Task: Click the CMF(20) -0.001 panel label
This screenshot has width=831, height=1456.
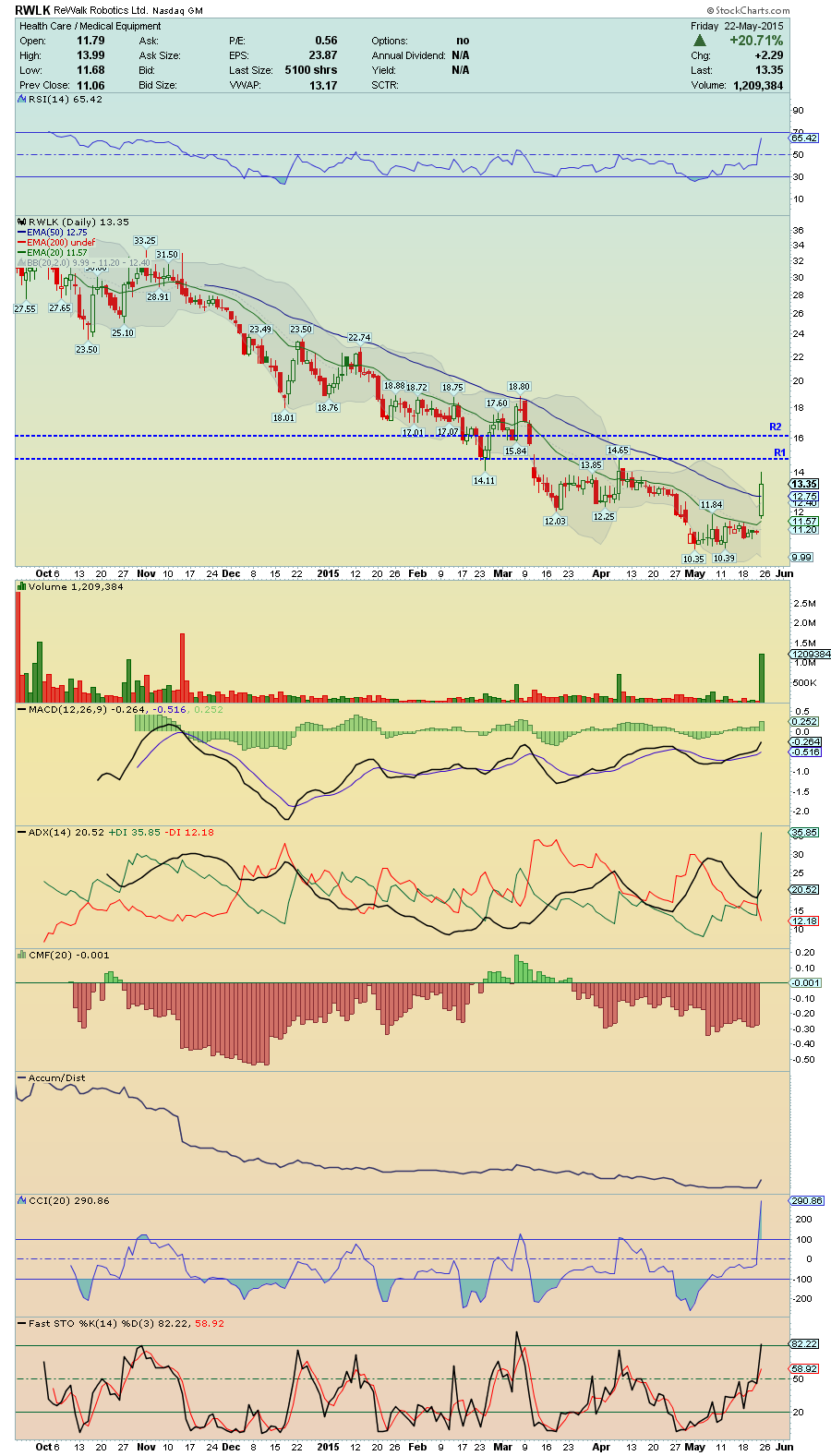Action: [68, 955]
